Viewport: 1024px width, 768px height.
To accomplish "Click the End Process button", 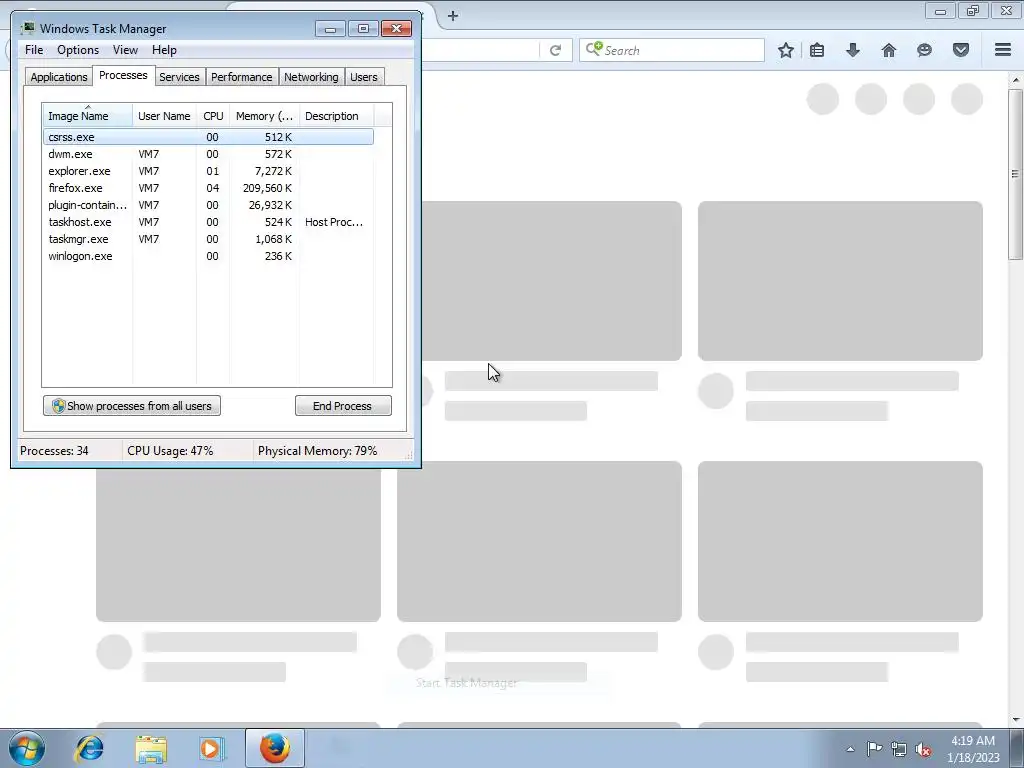I will (x=343, y=406).
